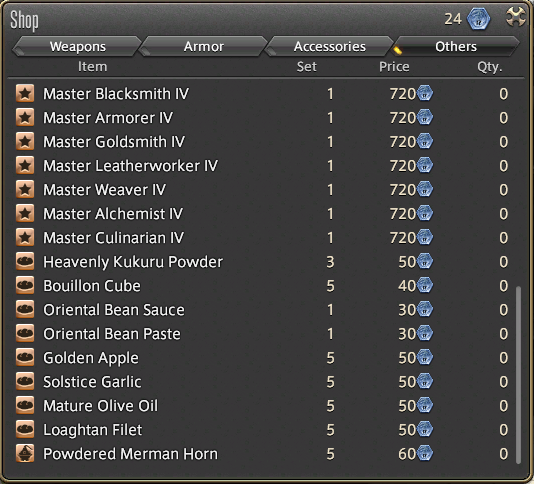
Task: Click the reagent icon for Powdered Merman Horn
Action: click(25, 453)
